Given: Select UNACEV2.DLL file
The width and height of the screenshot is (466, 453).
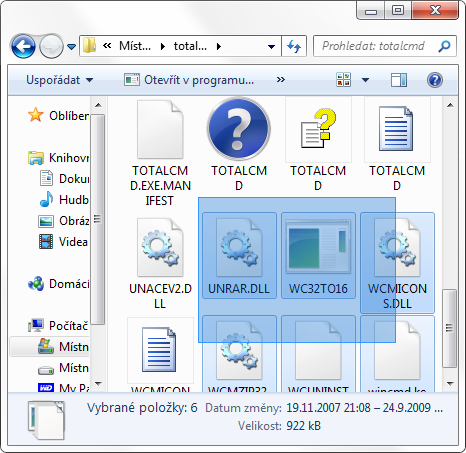Looking at the screenshot, I should [160, 263].
